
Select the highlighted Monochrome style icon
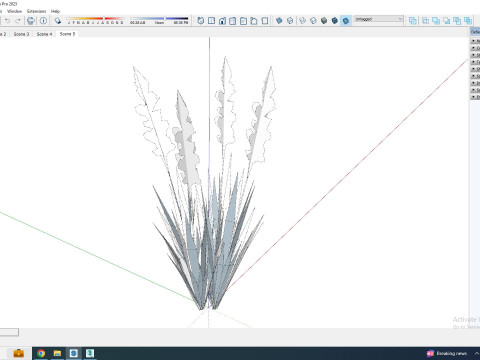346,21
